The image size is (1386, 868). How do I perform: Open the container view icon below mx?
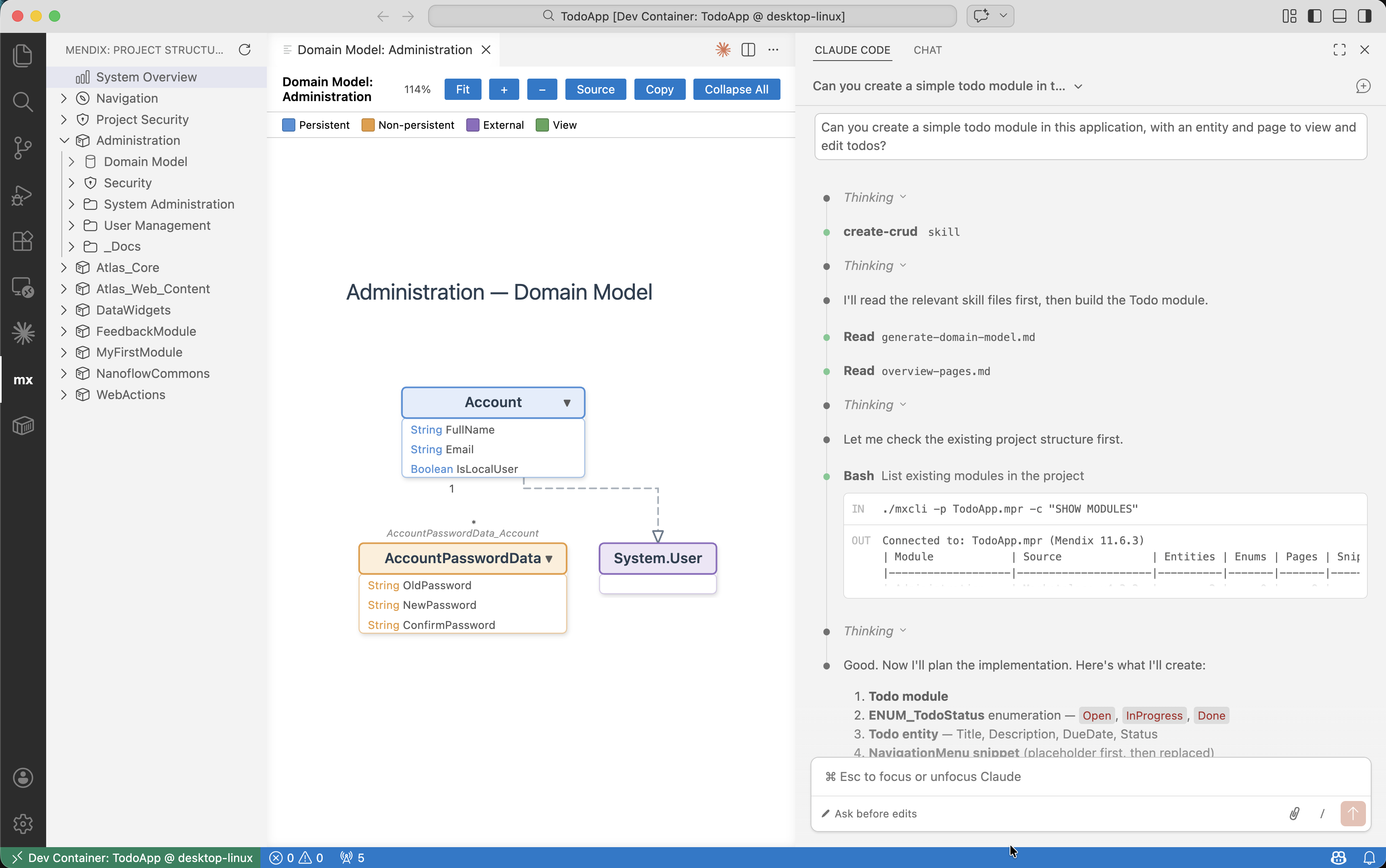(22, 426)
